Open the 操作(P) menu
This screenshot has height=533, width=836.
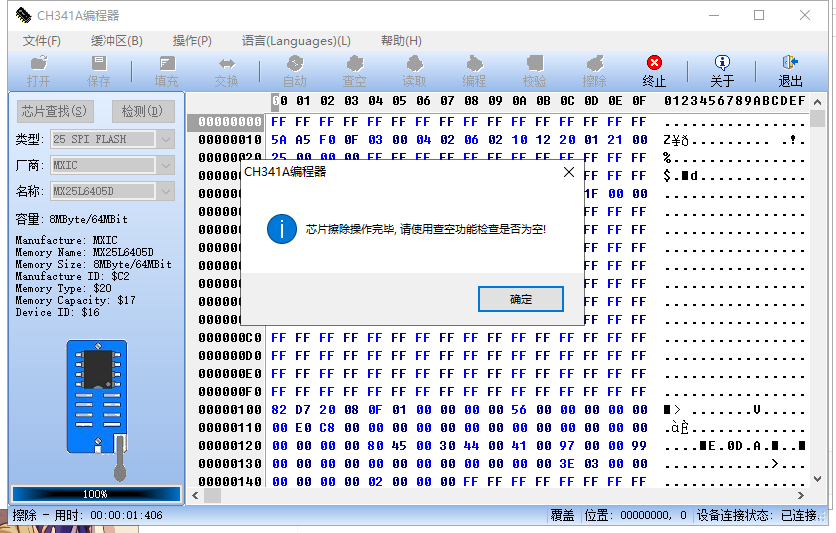(192, 41)
